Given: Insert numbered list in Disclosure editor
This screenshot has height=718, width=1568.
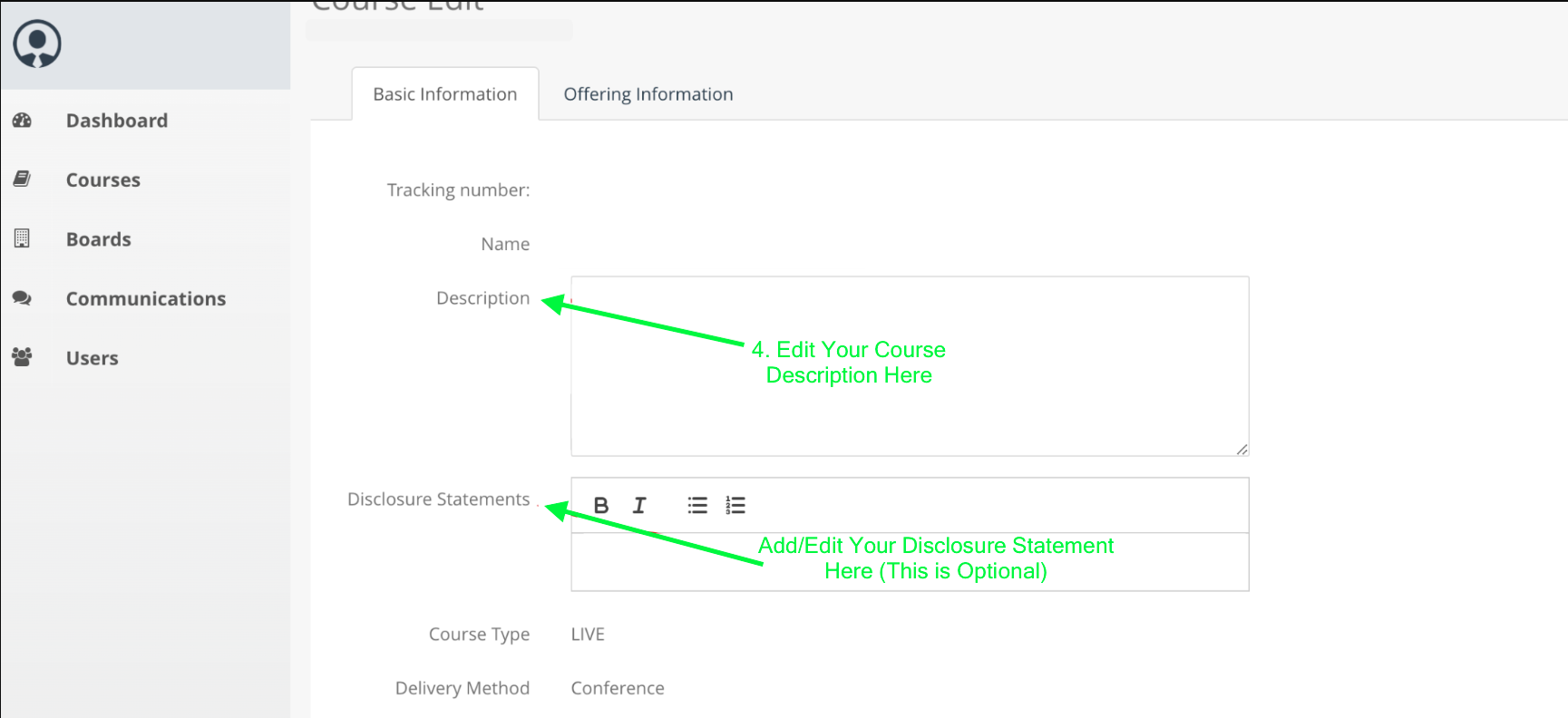Looking at the screenshot, I should 735,505.
